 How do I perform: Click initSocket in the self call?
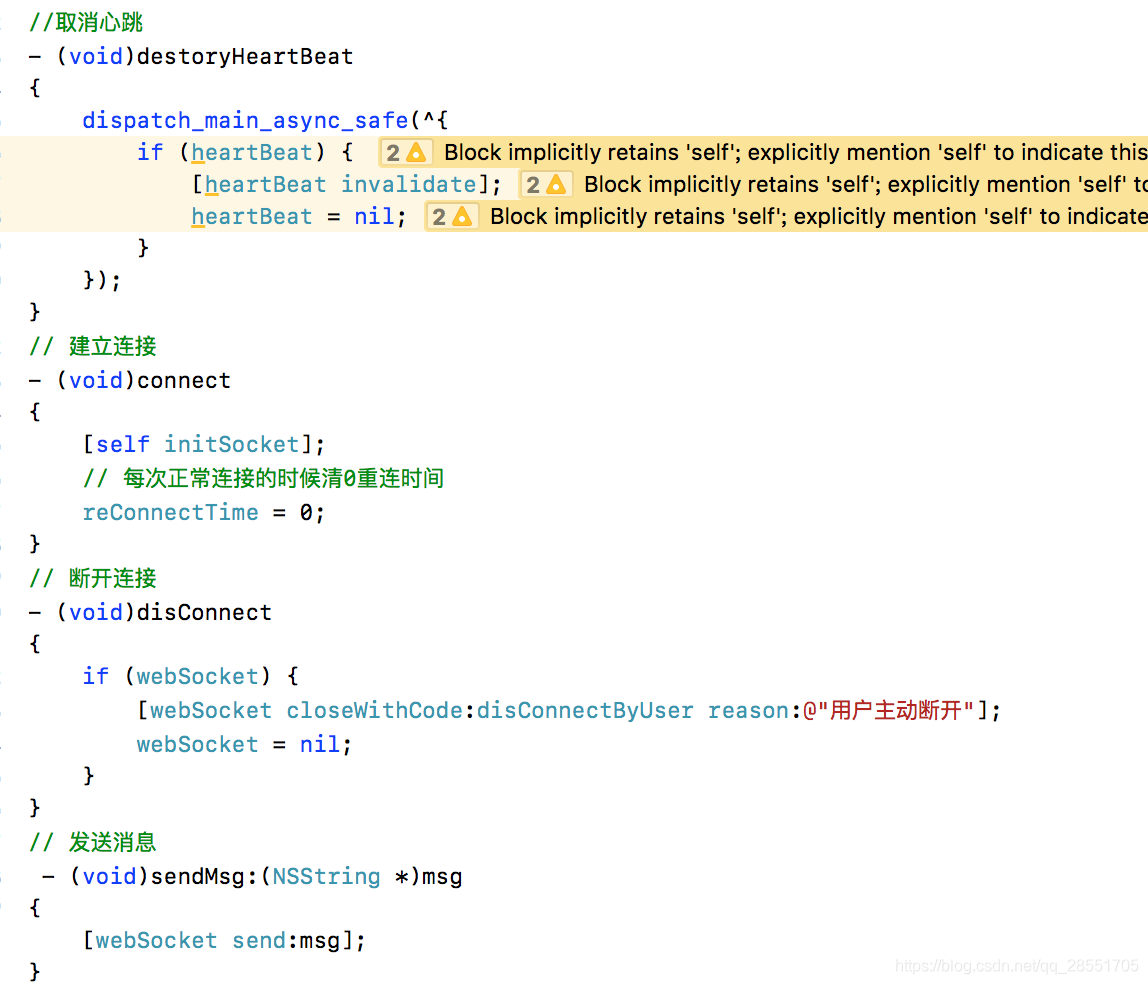[231, 444]
